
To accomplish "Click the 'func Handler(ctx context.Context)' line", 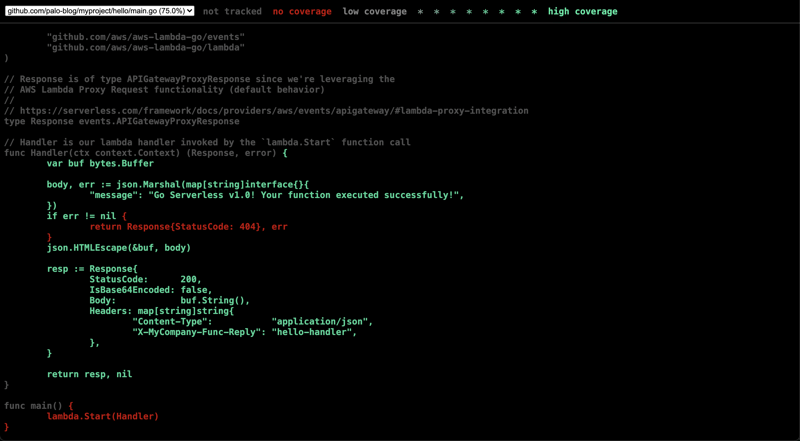I will [146, 153].
